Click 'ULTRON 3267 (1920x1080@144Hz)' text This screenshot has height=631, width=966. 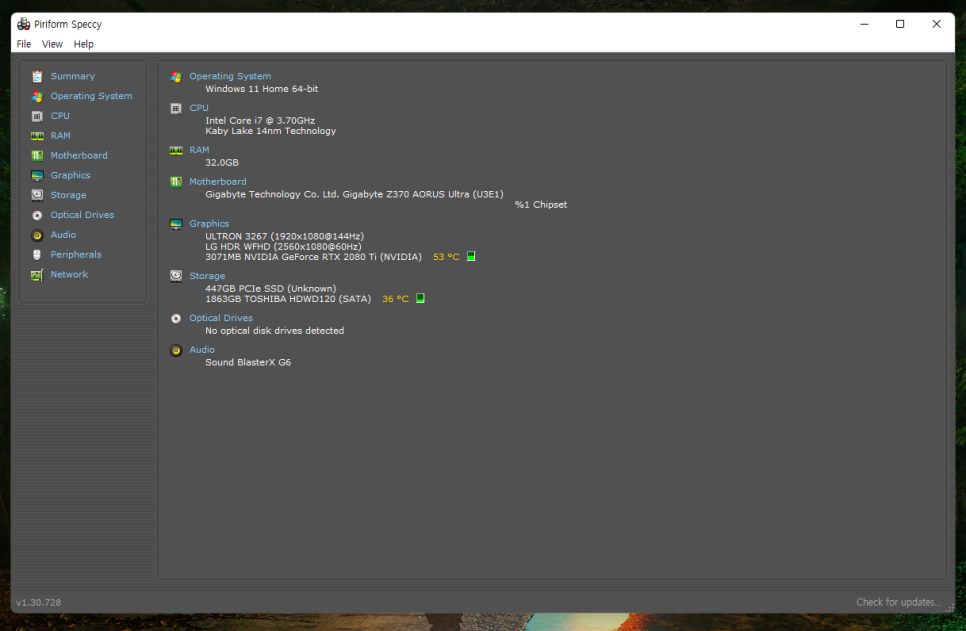[x=285, y=236]
